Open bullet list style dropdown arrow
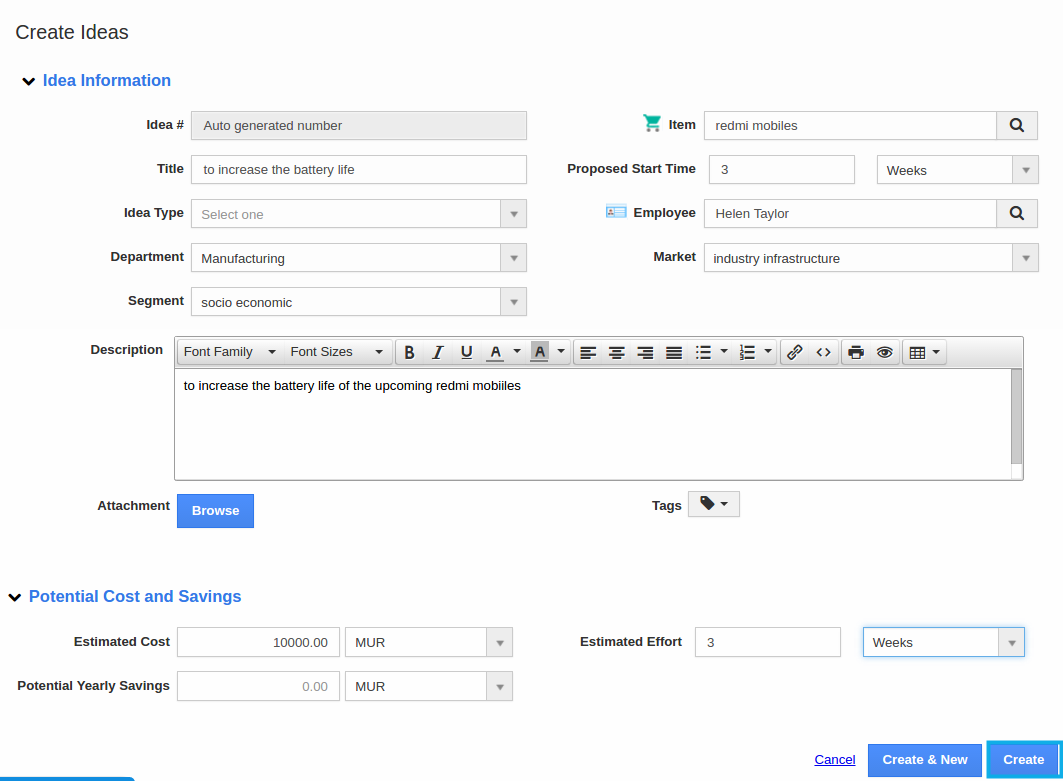 click(x=724, y=352)
